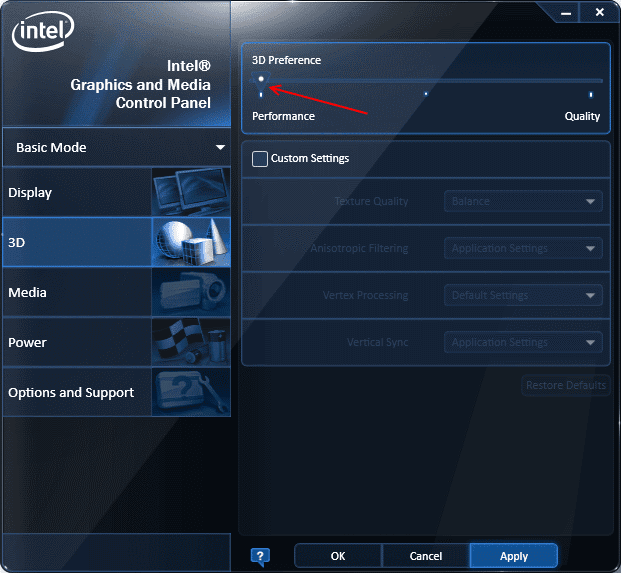Click the 3D Preference heading

[286, 60]
